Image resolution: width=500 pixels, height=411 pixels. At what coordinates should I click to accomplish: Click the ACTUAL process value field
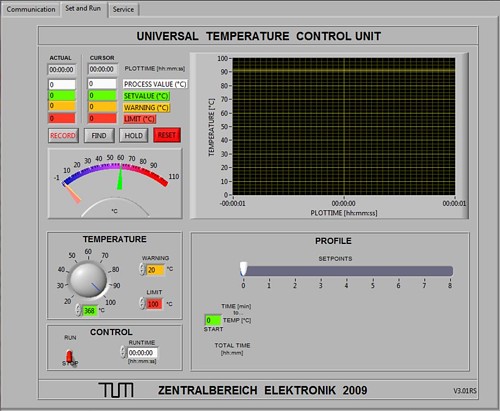(62, 85)
